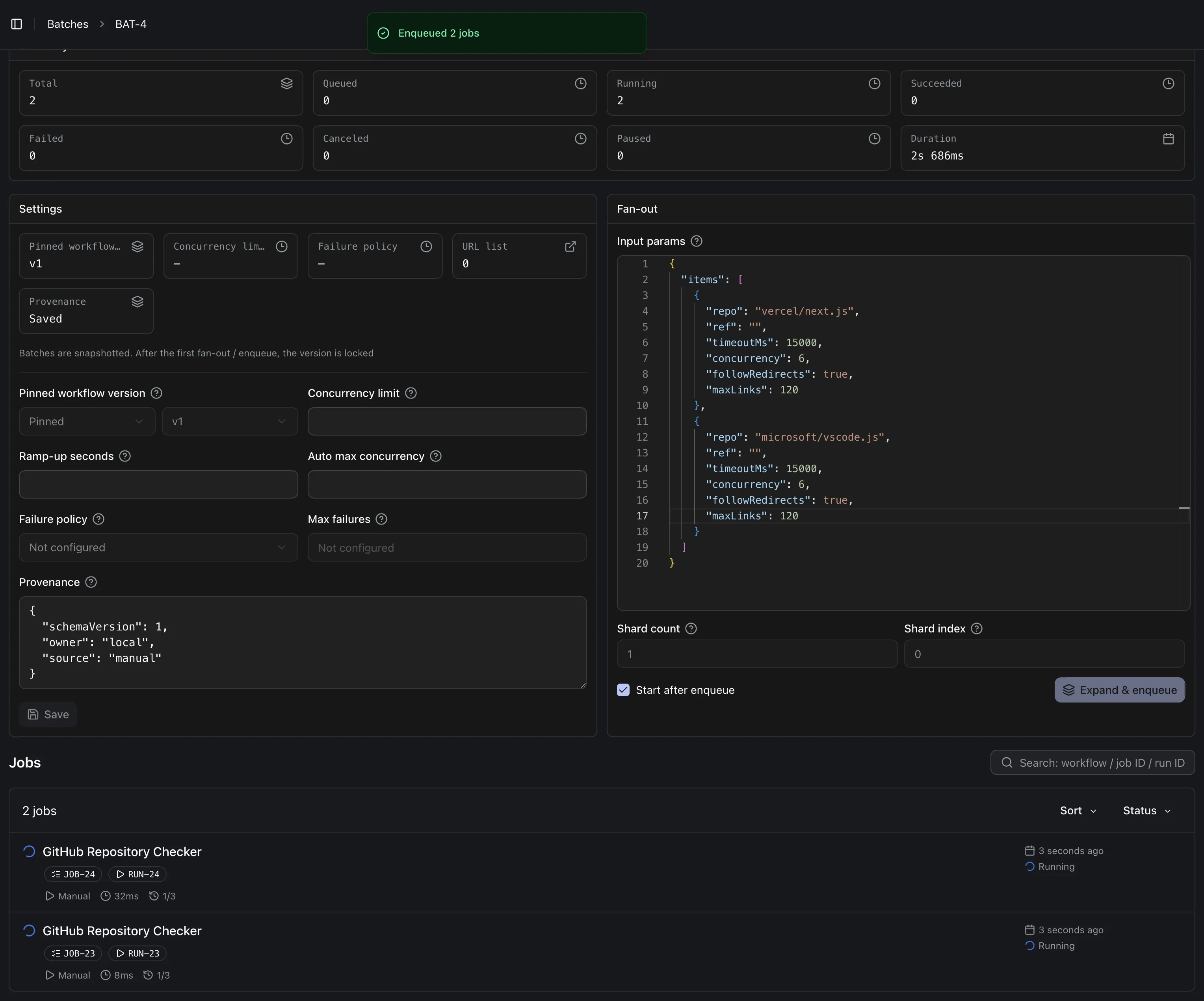The width and height of the screenshot is (1204, 1001).
Task: Open the Failure policy dropdown
Action: click(x=158, y=547)
